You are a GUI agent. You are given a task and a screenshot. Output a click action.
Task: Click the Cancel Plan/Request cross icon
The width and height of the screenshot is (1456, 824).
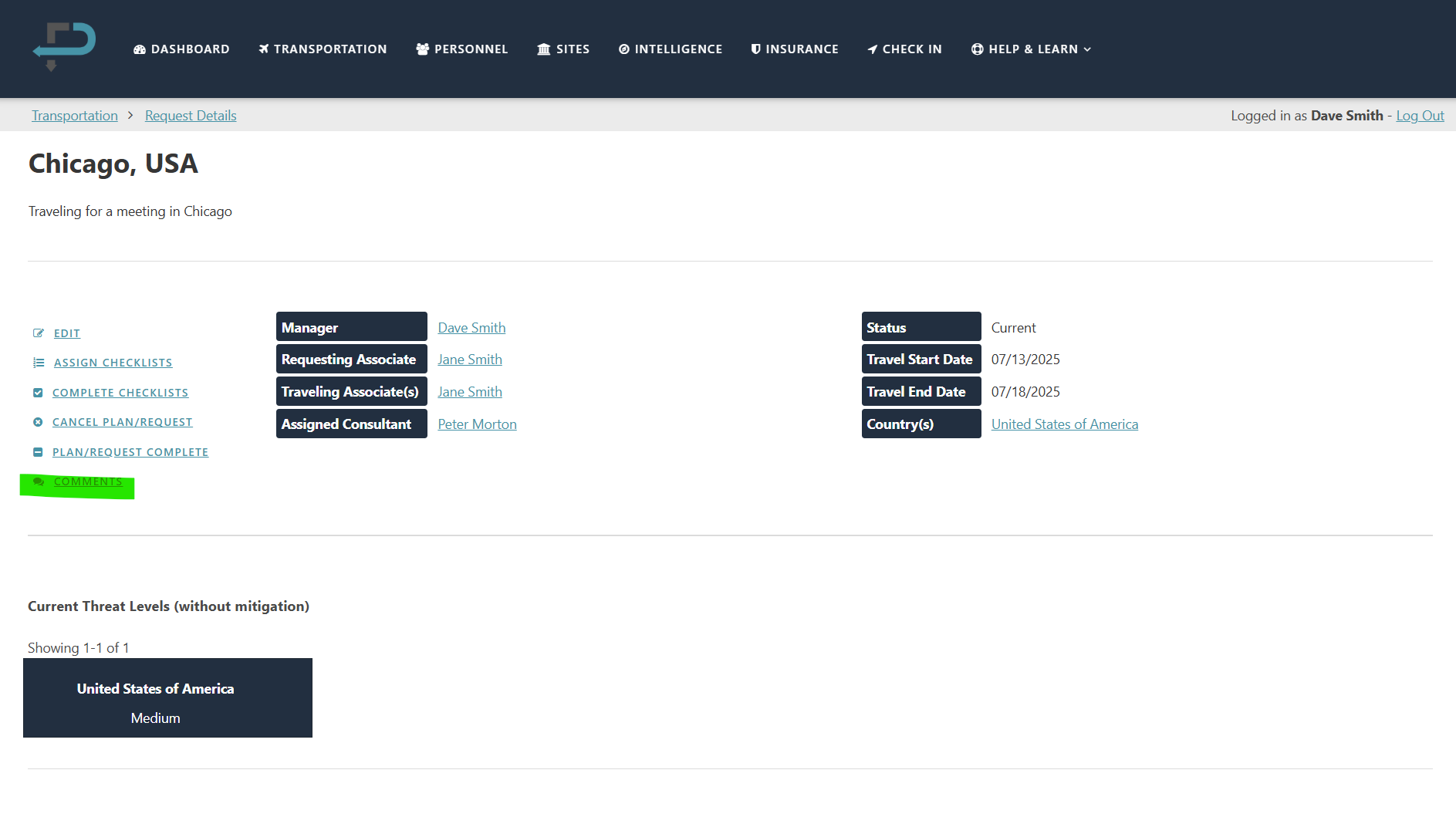[x=39, y=422]
